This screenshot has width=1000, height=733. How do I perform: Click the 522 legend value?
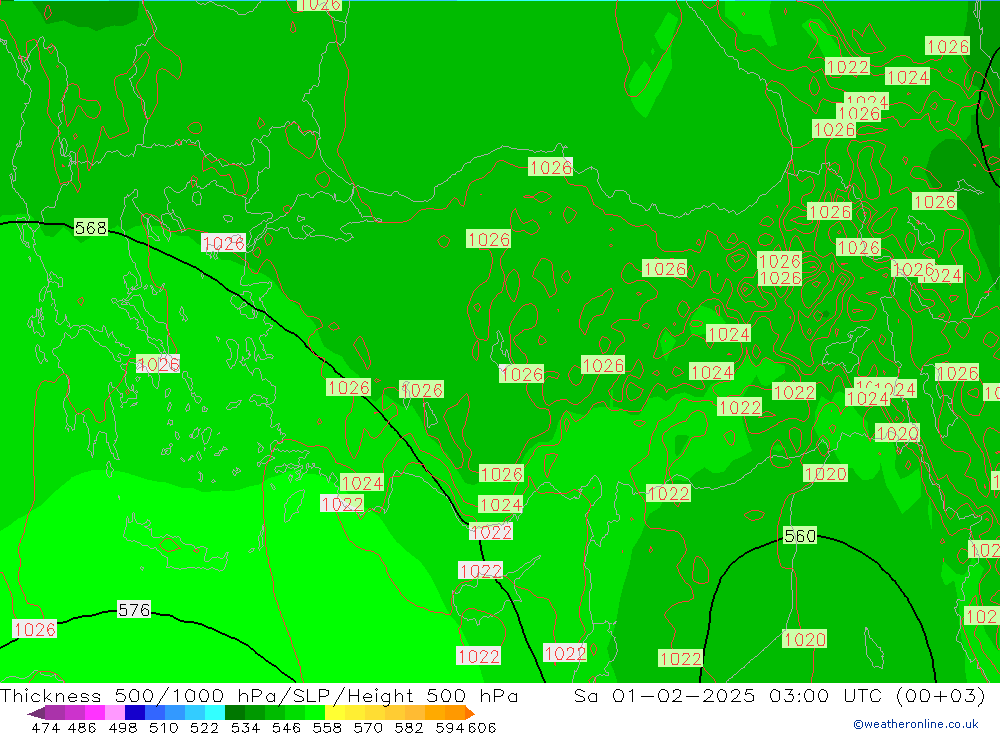click(204, 727)
